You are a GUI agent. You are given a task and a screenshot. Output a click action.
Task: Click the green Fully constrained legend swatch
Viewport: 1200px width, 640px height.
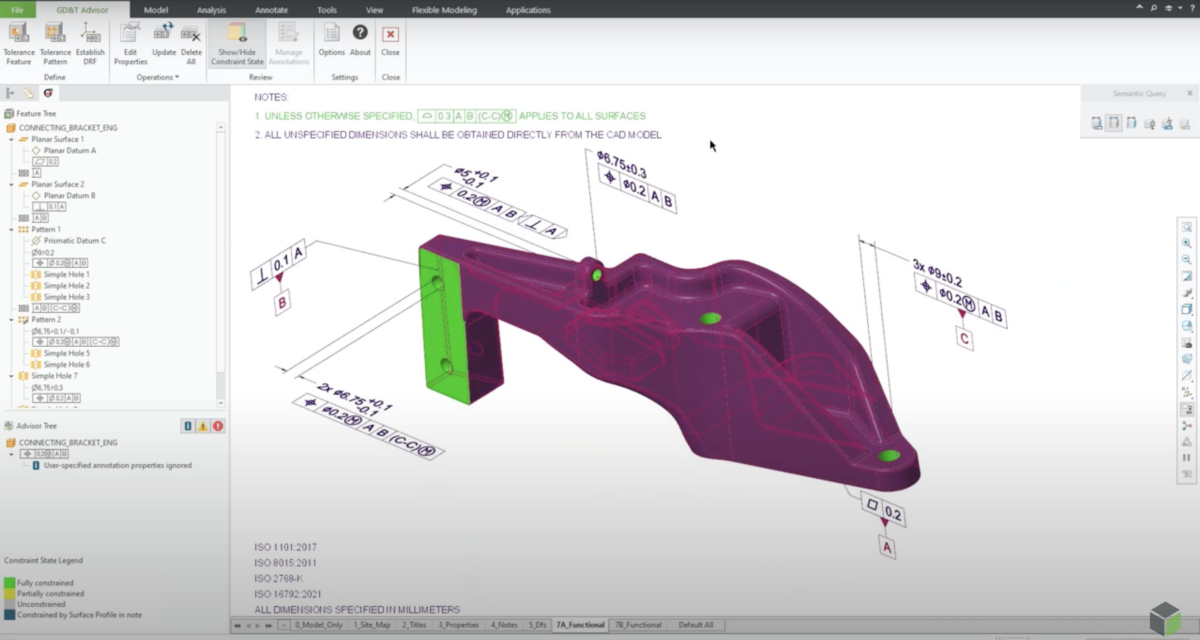10,582
